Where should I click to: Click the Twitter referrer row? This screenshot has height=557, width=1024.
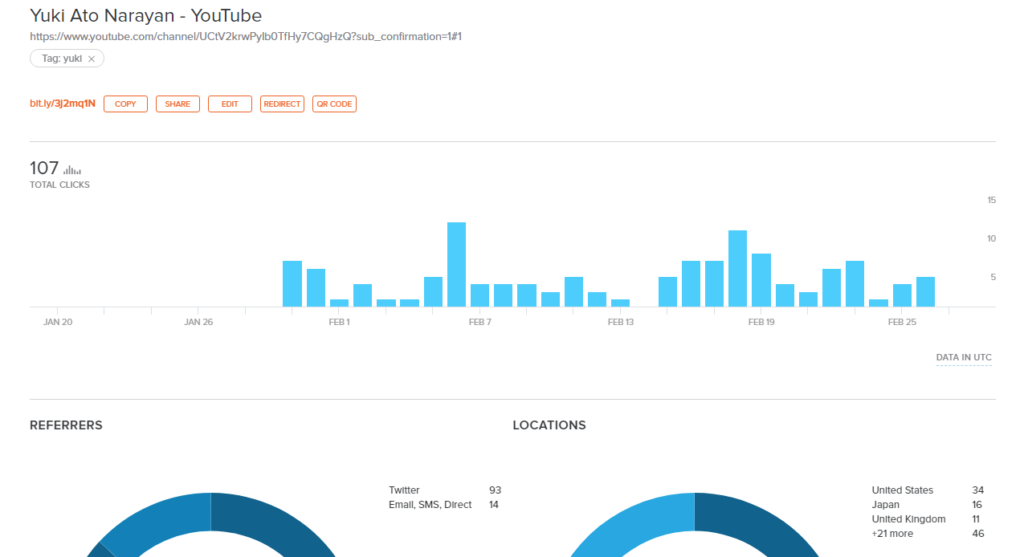pyautogui.click(x=445, y=490)
